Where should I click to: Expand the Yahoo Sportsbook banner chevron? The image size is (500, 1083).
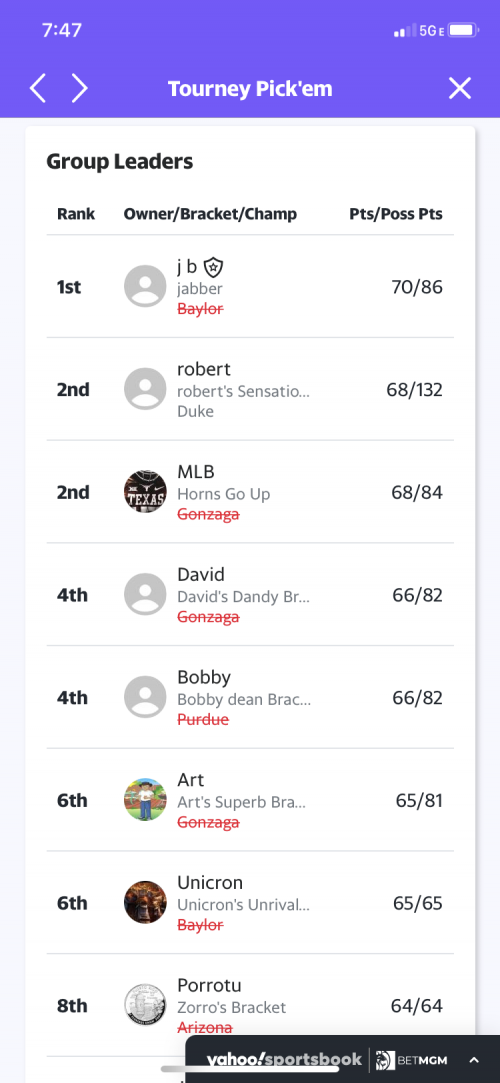click(x=474, y=1060)
